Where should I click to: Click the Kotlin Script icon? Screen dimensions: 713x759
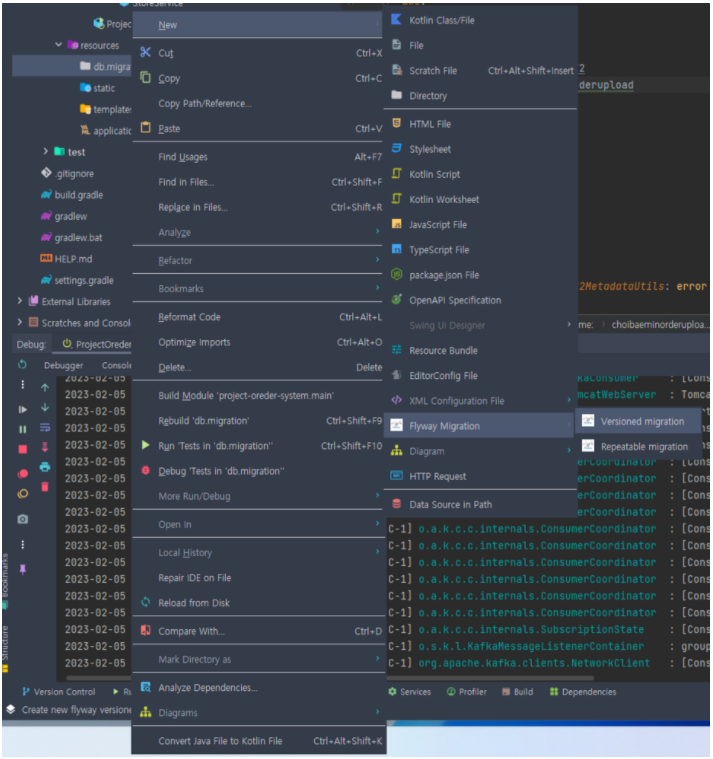coord(396,174)
